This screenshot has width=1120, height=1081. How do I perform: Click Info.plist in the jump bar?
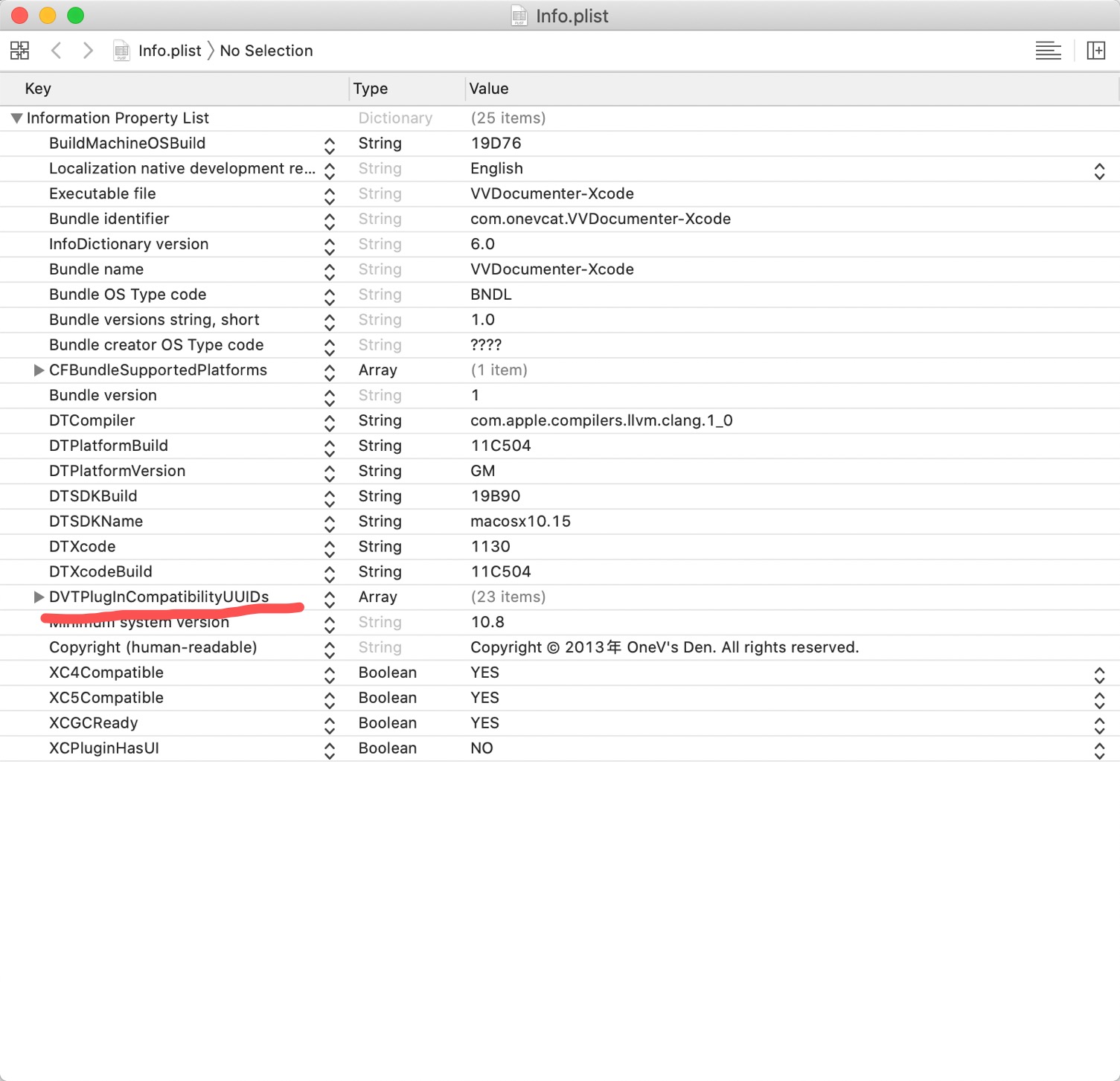coord(170,51)
